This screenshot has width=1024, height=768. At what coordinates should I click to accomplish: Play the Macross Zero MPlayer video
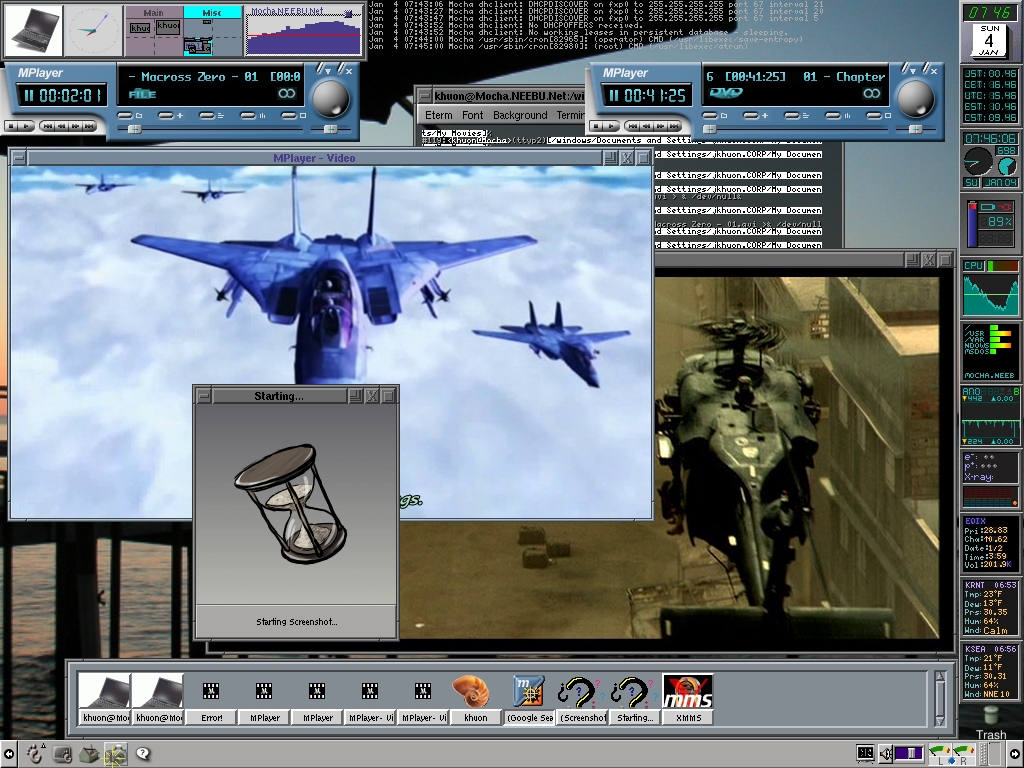(x=25, y=126)
